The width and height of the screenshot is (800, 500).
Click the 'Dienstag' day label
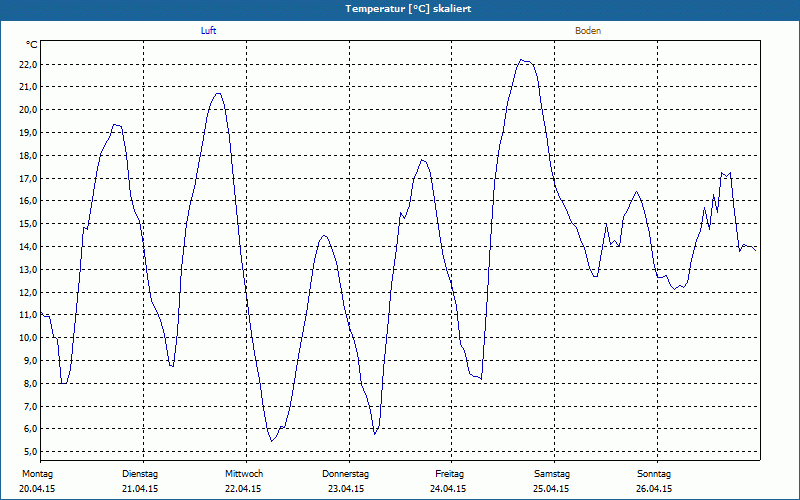point(140,474)
